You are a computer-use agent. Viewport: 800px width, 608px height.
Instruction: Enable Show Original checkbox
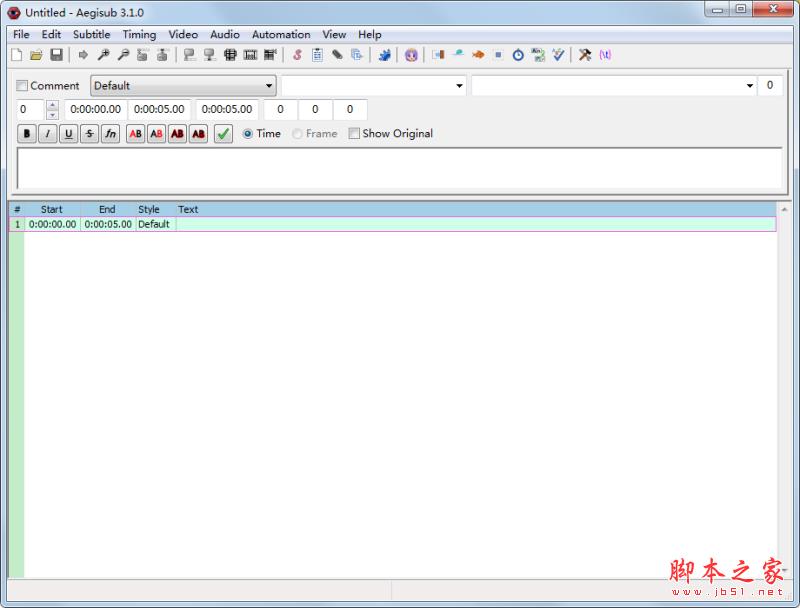coord(354,133)
